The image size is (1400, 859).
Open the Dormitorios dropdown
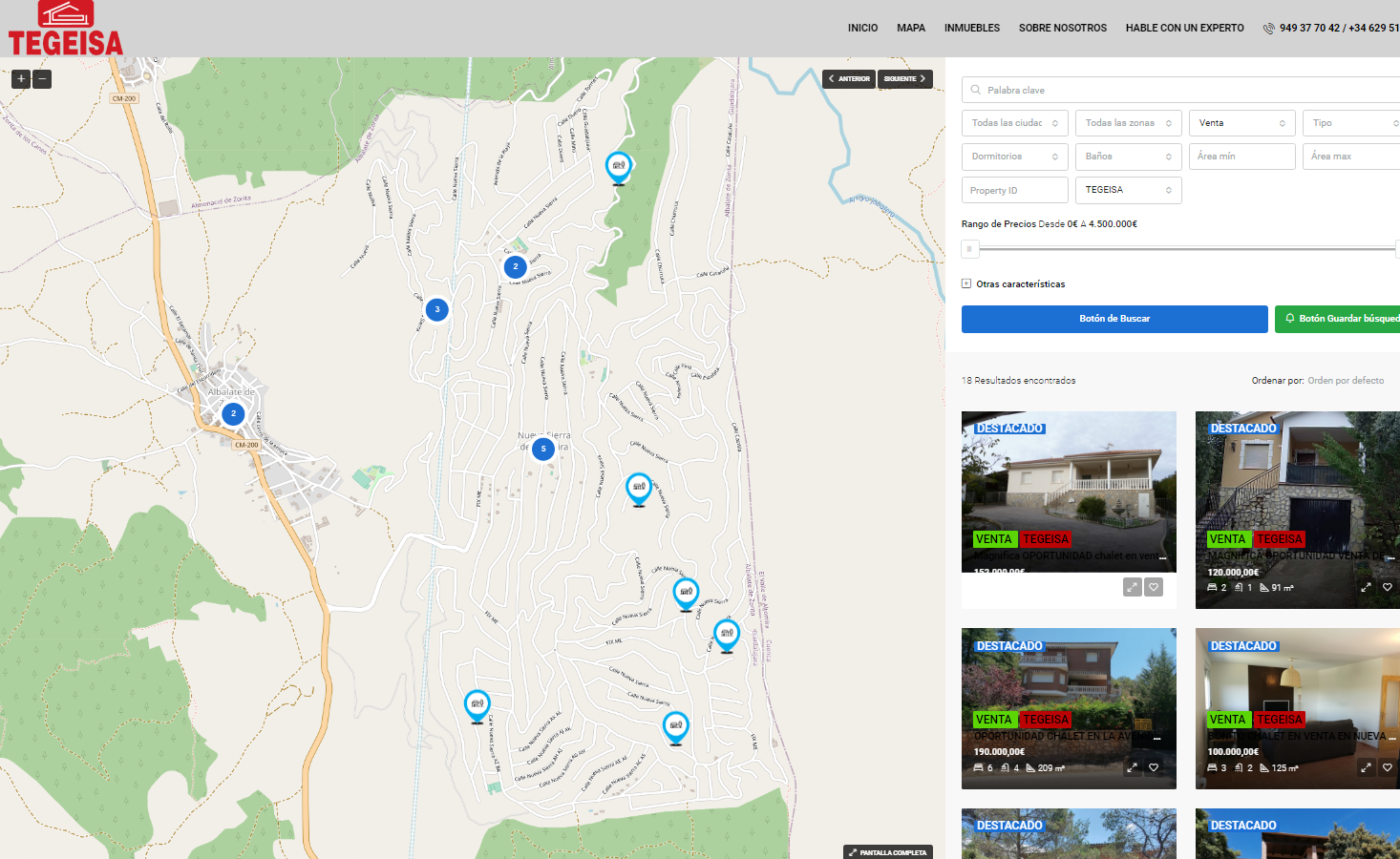coord(1014,157)
